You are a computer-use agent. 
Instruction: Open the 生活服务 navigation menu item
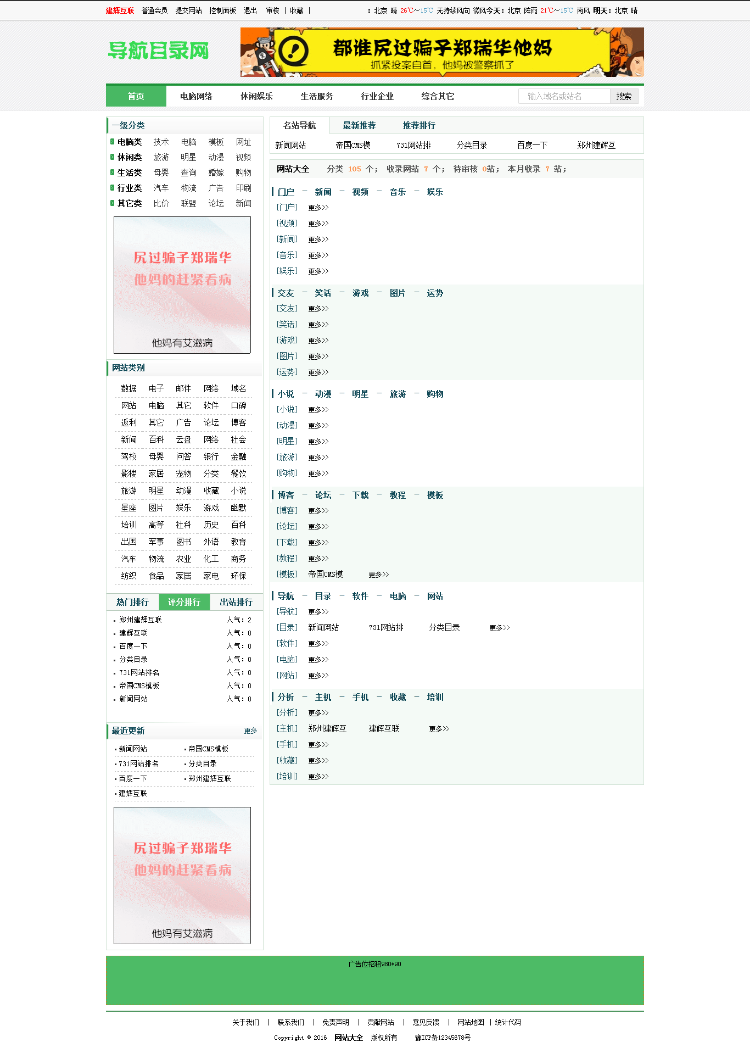pyautogui.click(x=316, y=96)
